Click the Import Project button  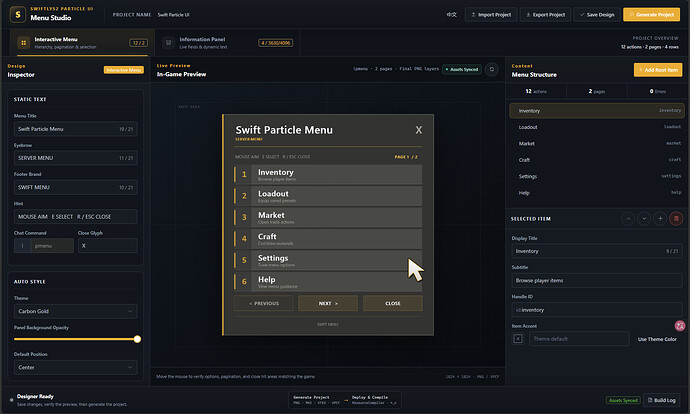point(491,15)
